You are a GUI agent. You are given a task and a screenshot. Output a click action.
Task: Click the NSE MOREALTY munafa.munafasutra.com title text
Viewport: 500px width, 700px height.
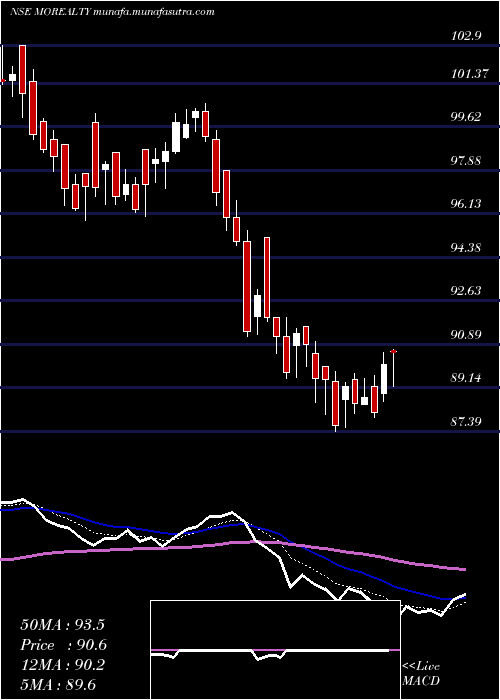click(x=112, y=12)
